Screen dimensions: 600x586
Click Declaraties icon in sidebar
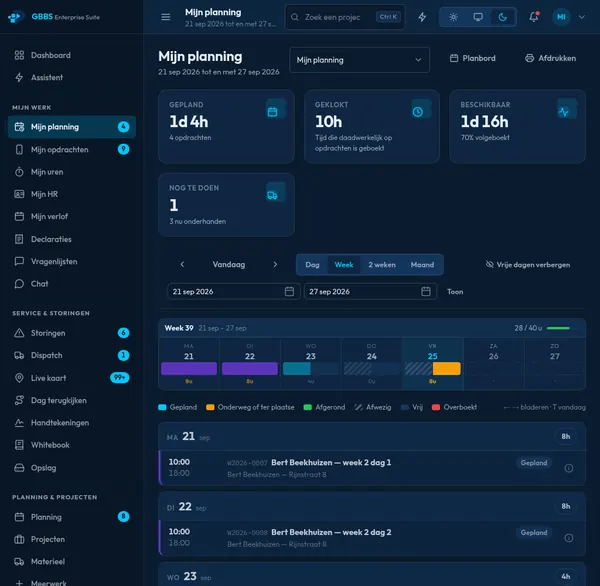point(19,239)
